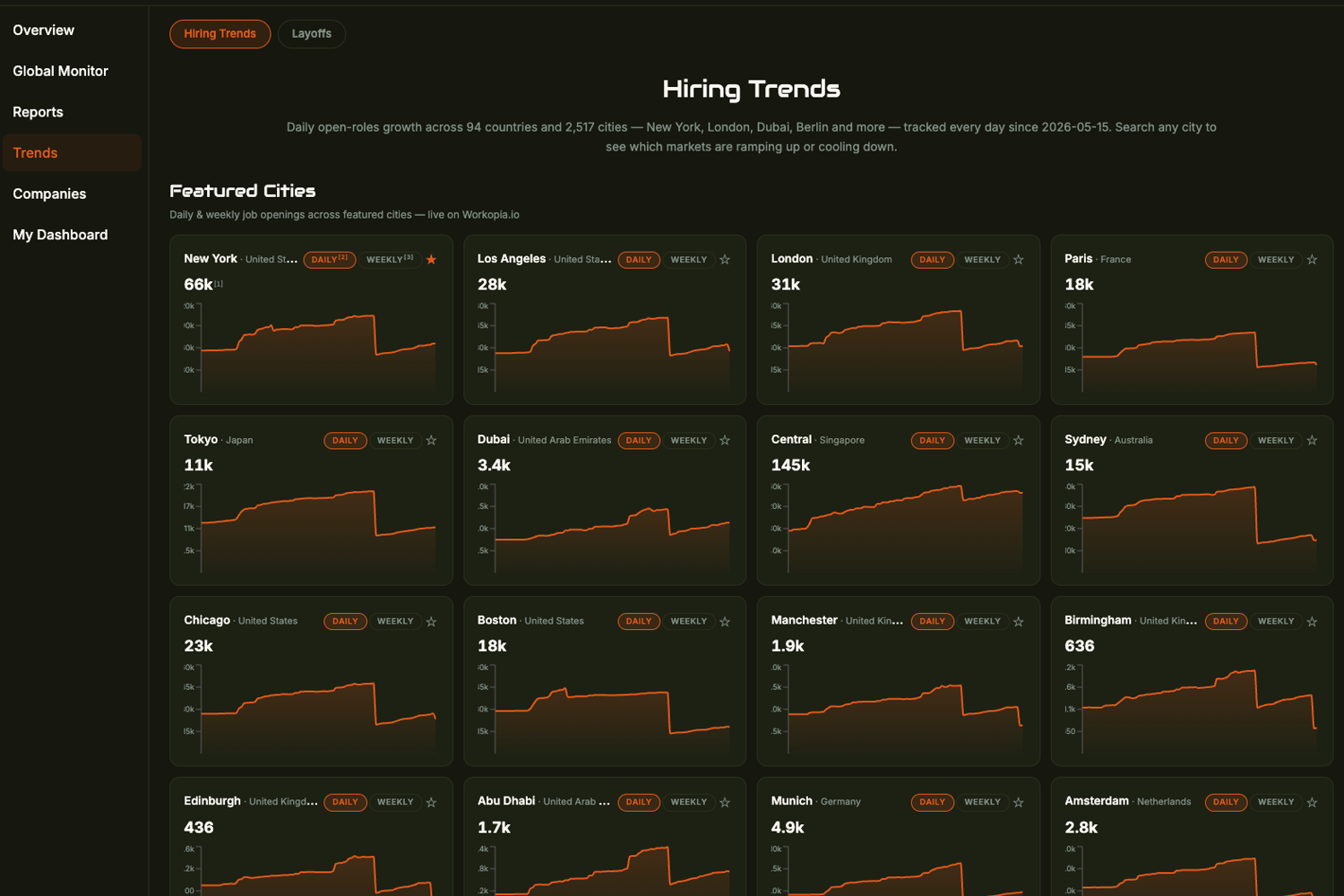Switch to the Layoffs tab
Viewport: 1344px width, 896px height.
(x=312, y=34)
